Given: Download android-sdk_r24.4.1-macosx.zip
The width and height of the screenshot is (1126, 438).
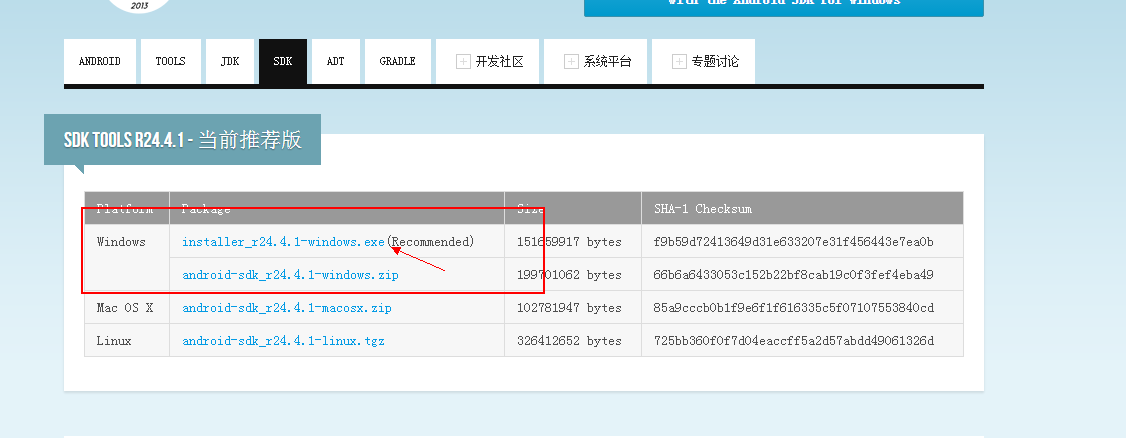Looking at the screenshot, I should pyautogui.click(x=287, y=308).
